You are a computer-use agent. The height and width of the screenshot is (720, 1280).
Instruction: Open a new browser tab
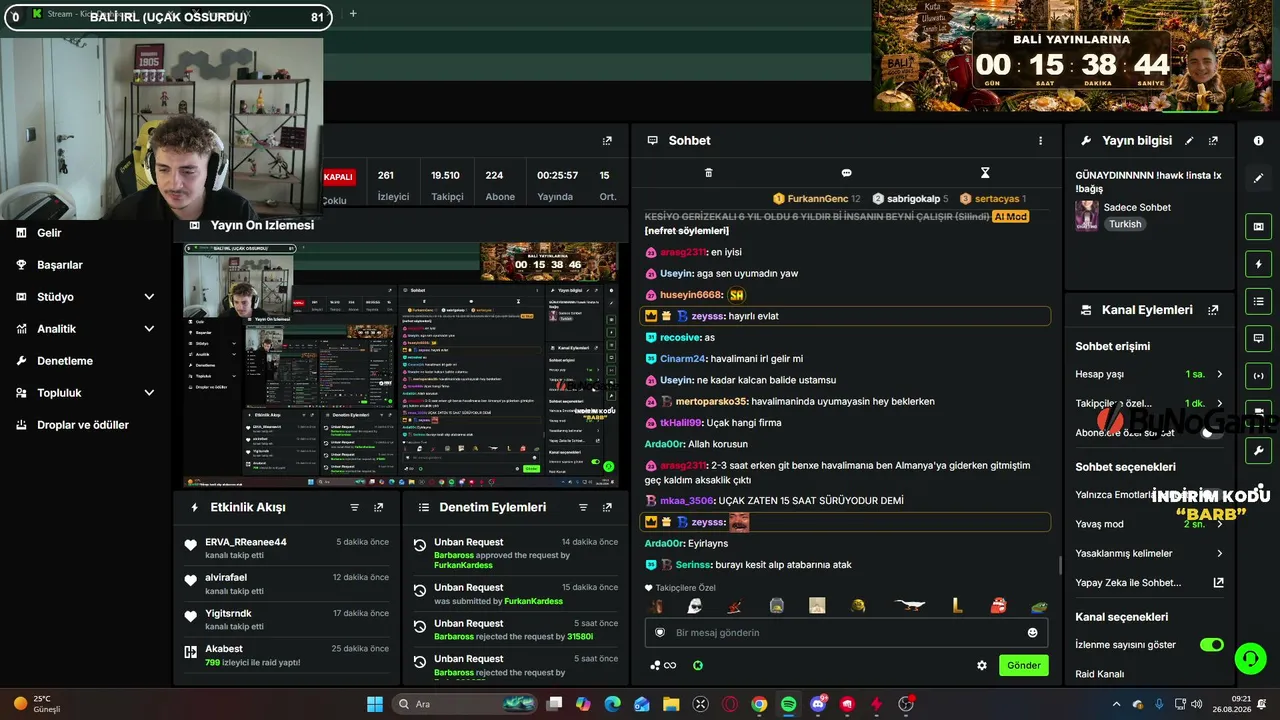point(353,14)
